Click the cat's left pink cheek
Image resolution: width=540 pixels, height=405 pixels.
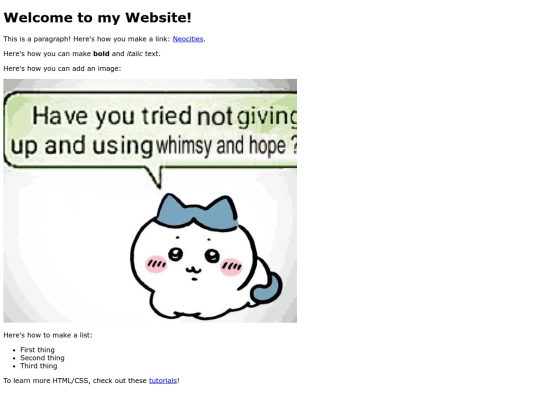pos(156,264)
